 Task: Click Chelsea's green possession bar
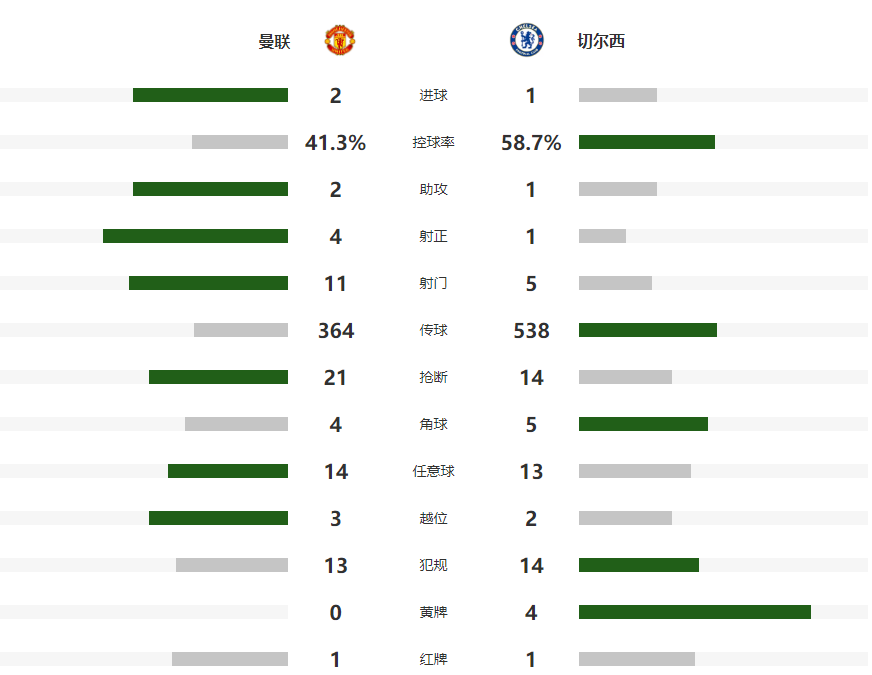646,142
